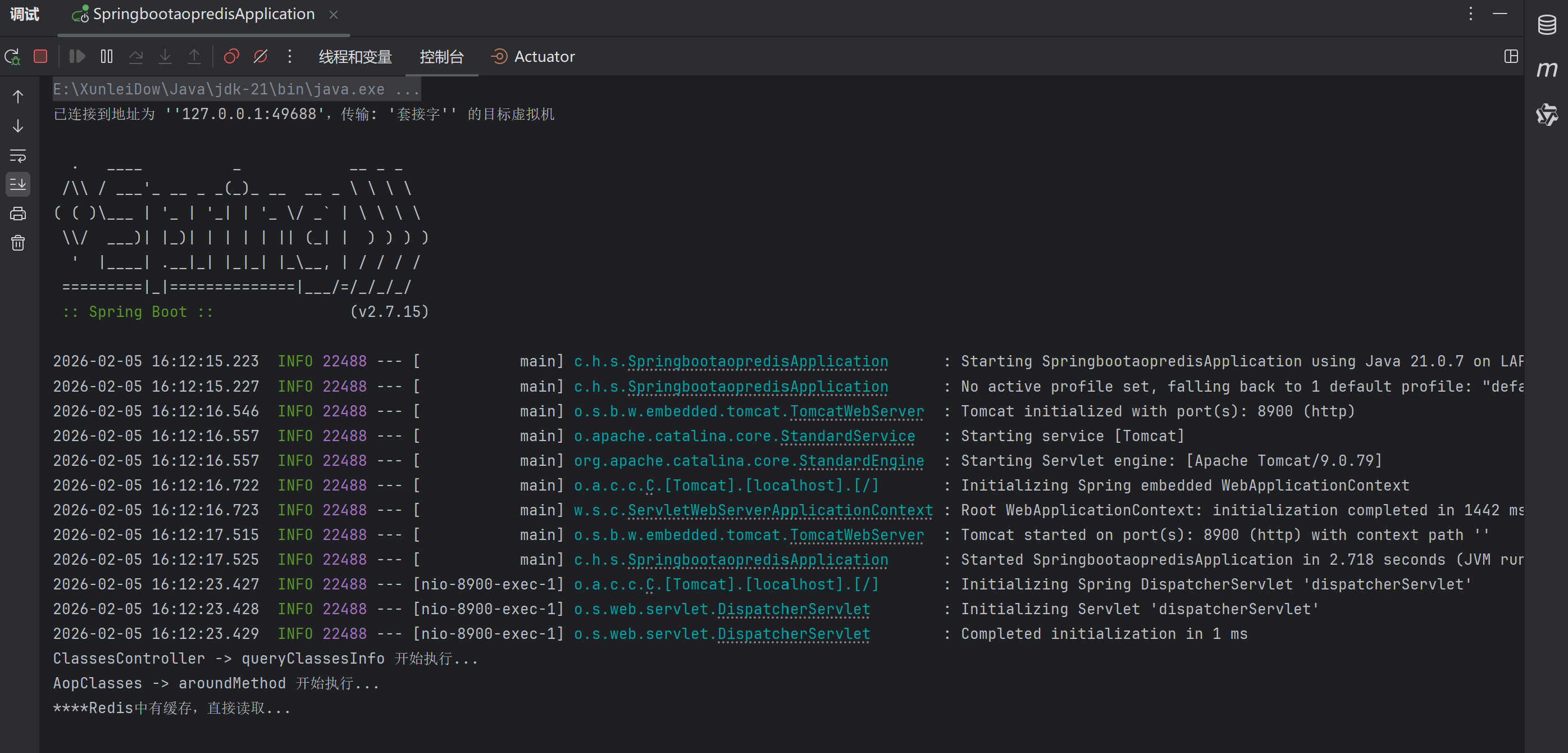Toggle Mute Breakpoints
Viewport: 1568px width, 753px height.
coord(261,57)
